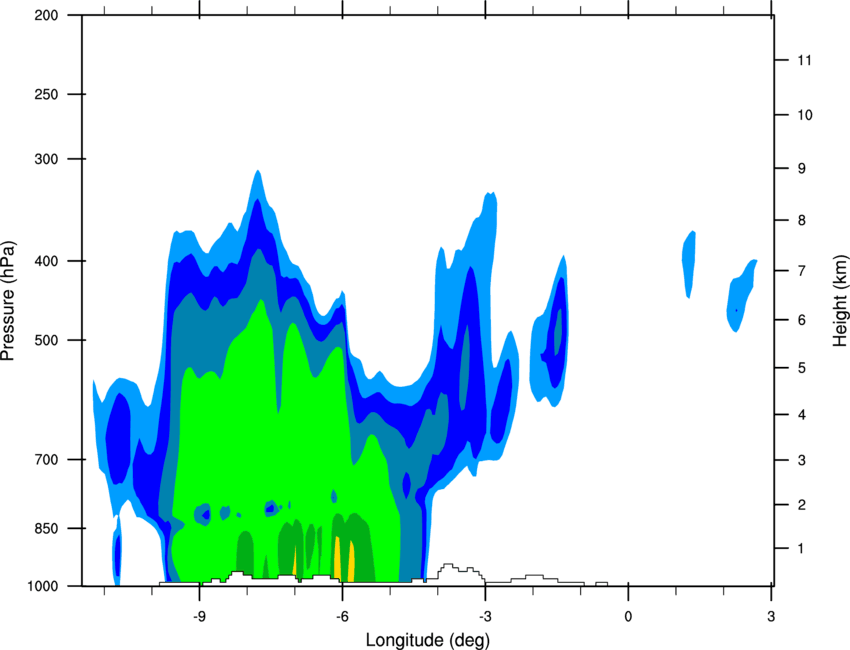Viewport: 850px width, 650px height.
Task: Click the 0 longitude tick label
Action: pyautogui.click(x=628, y=617)
